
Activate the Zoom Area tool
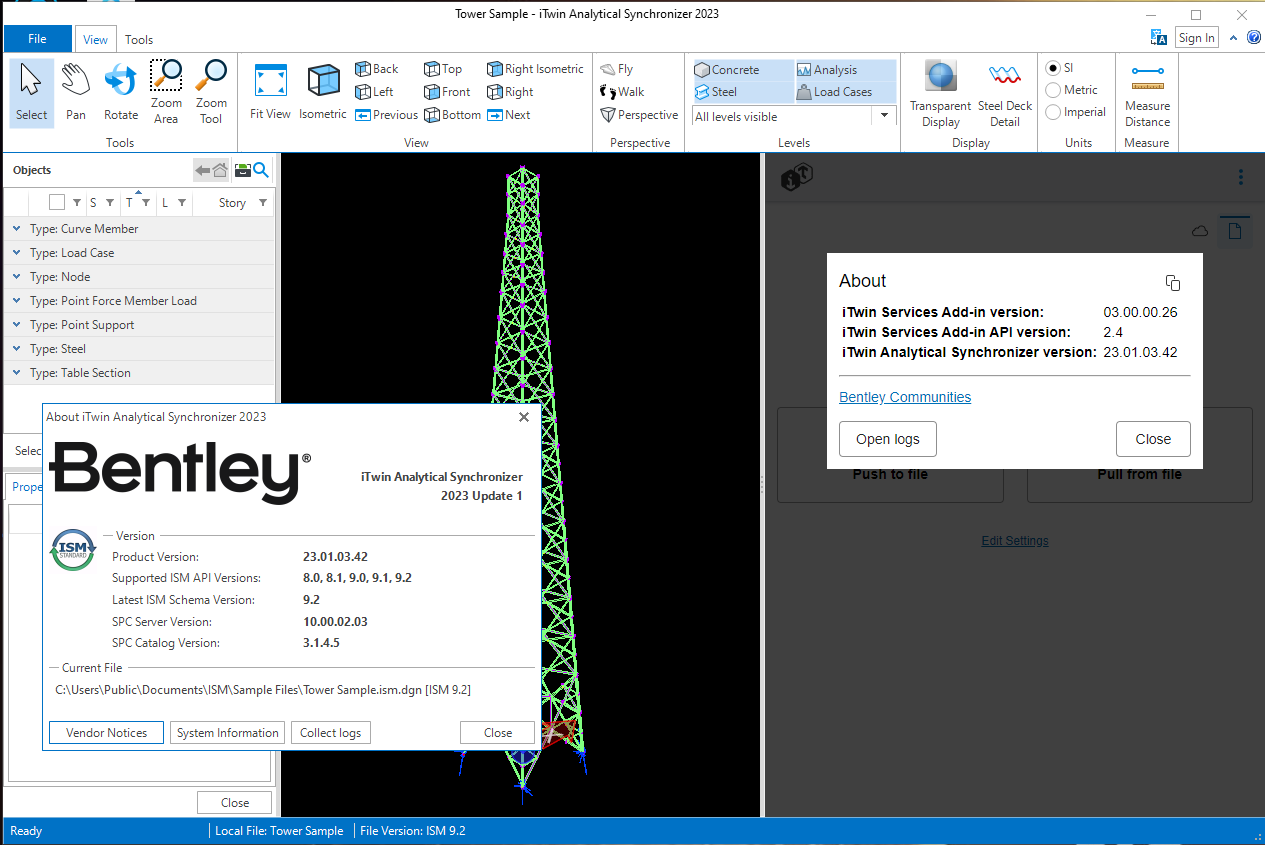(166, 92)
